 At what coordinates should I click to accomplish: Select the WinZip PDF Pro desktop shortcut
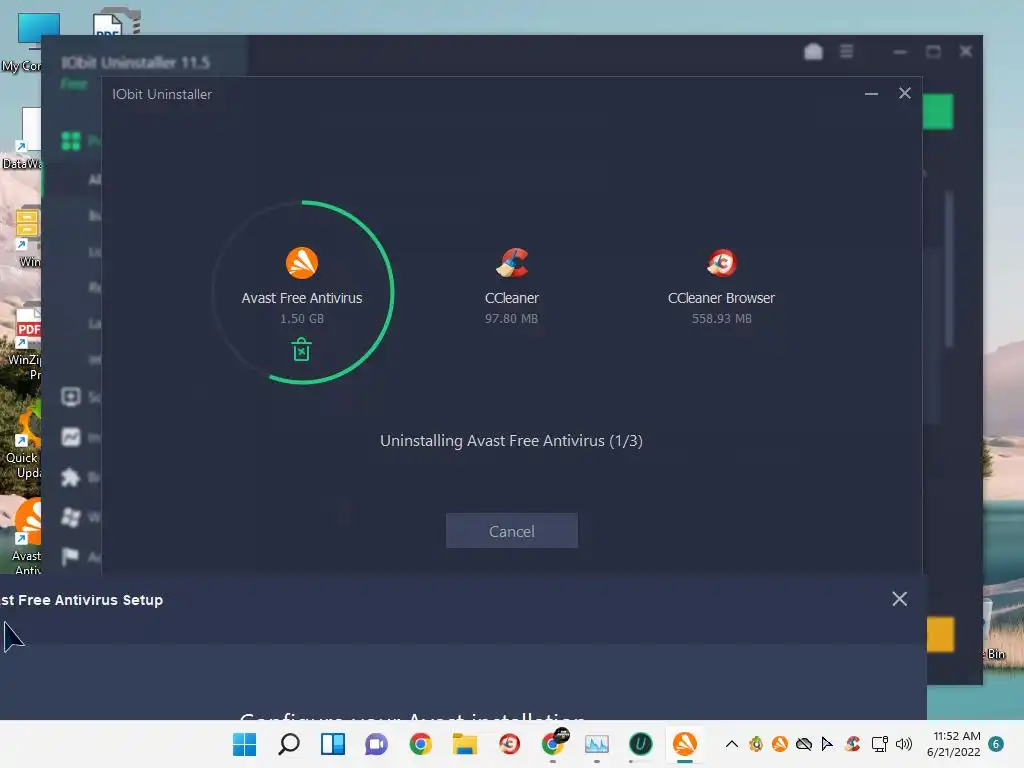coord(26,342)
